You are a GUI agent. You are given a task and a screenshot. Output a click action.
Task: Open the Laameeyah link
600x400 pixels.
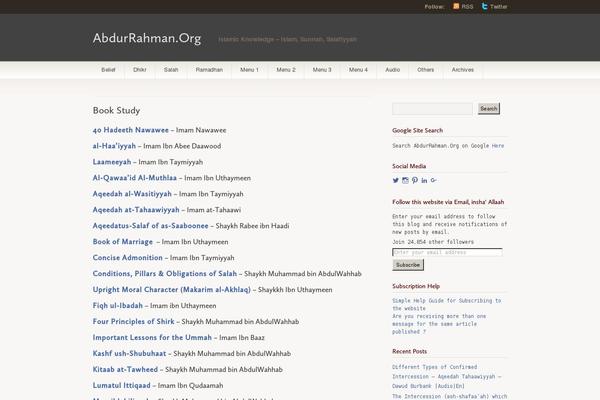click(x=112, y=162)
